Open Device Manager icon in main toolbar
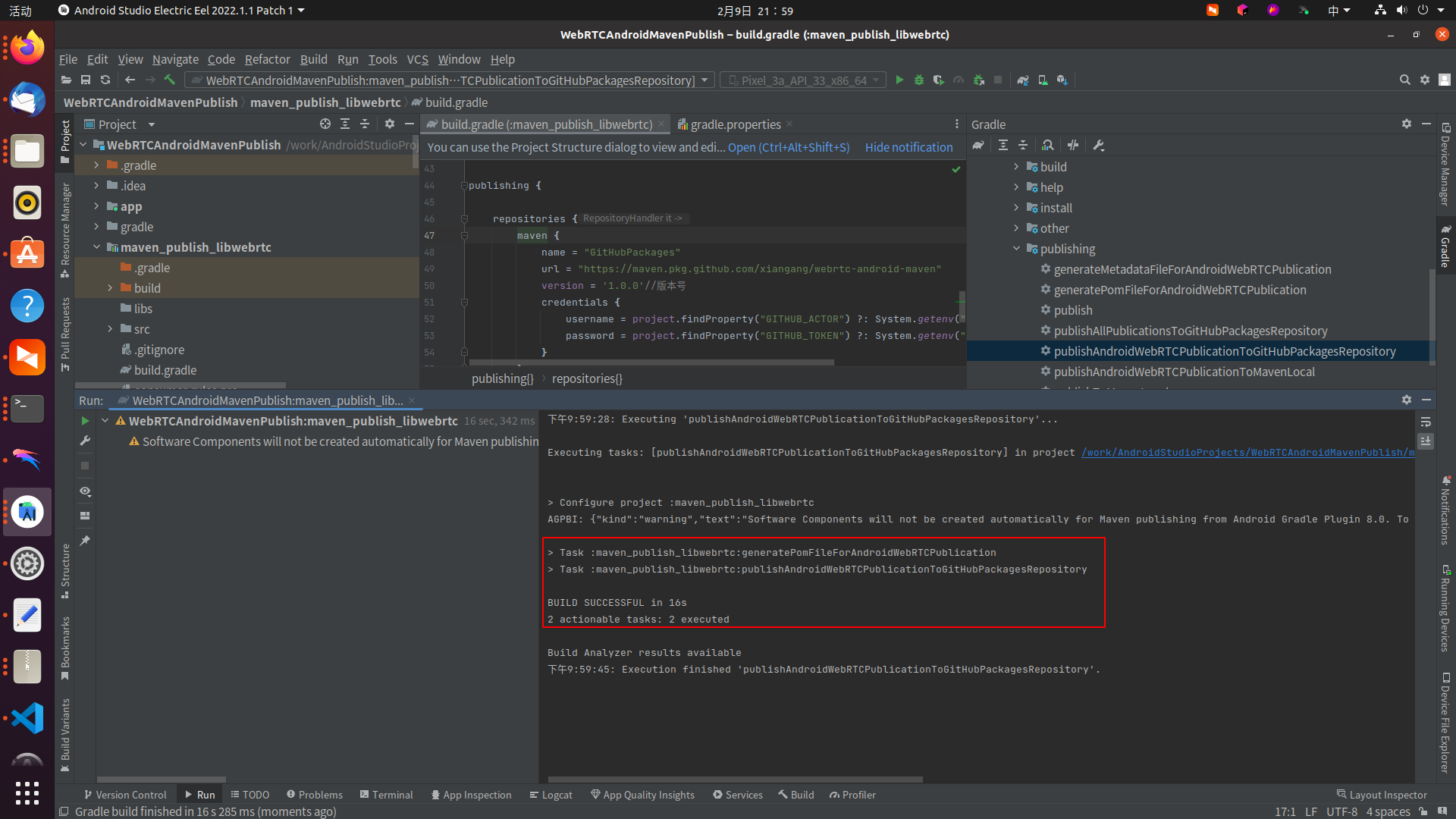 (1043, 80)
